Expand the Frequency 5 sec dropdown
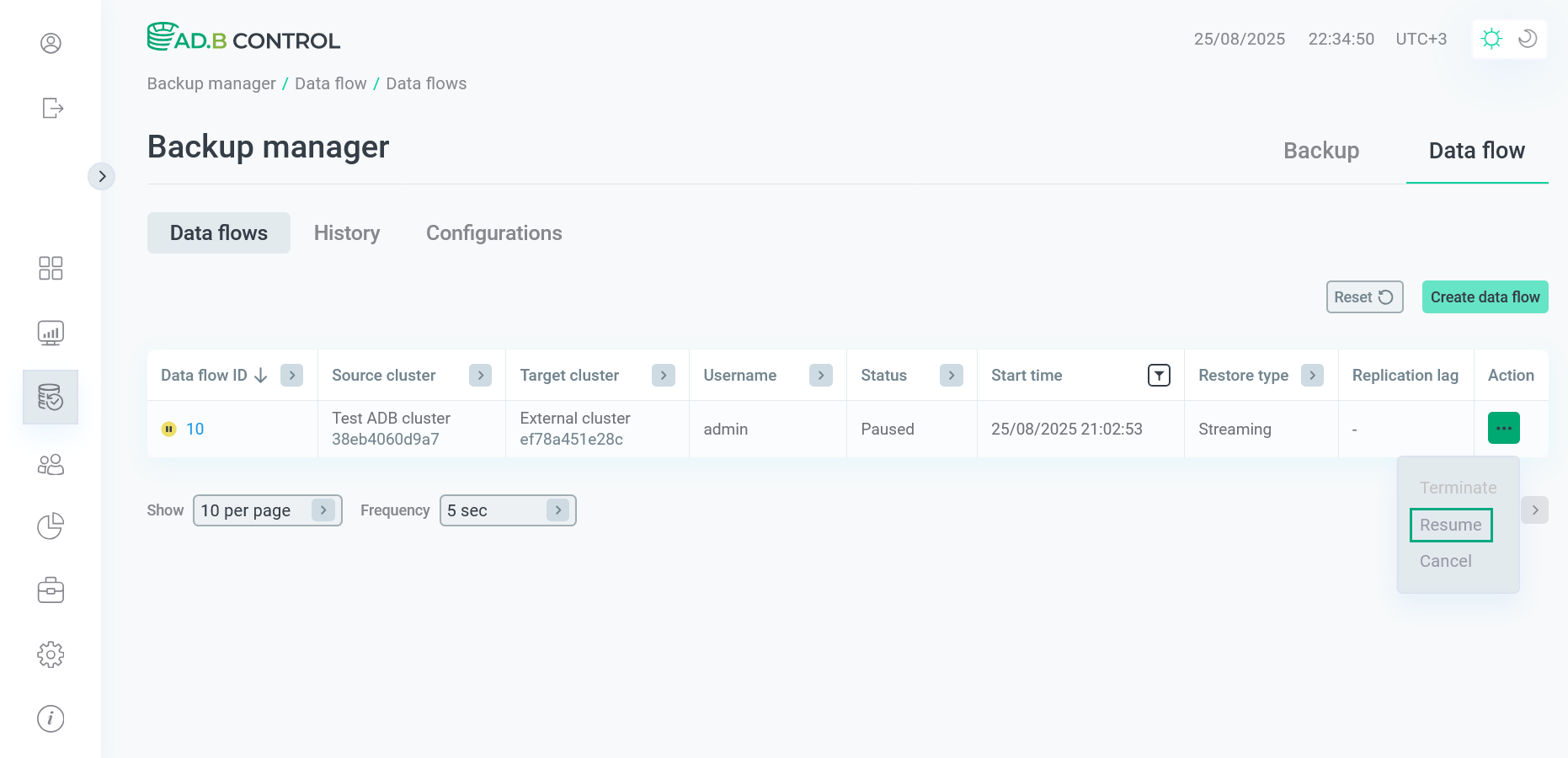The width and height of the screenshot is (1568, 758). coord(507,510)
